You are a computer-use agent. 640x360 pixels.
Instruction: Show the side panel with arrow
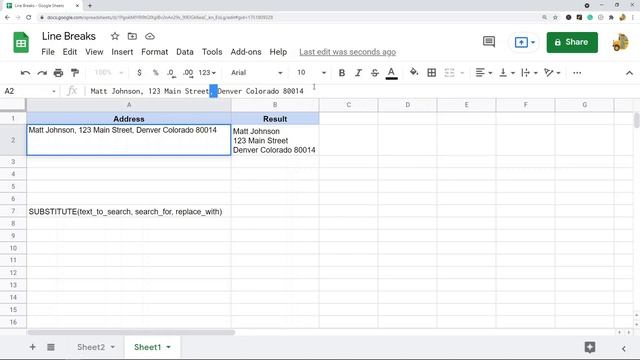[623, 348]
